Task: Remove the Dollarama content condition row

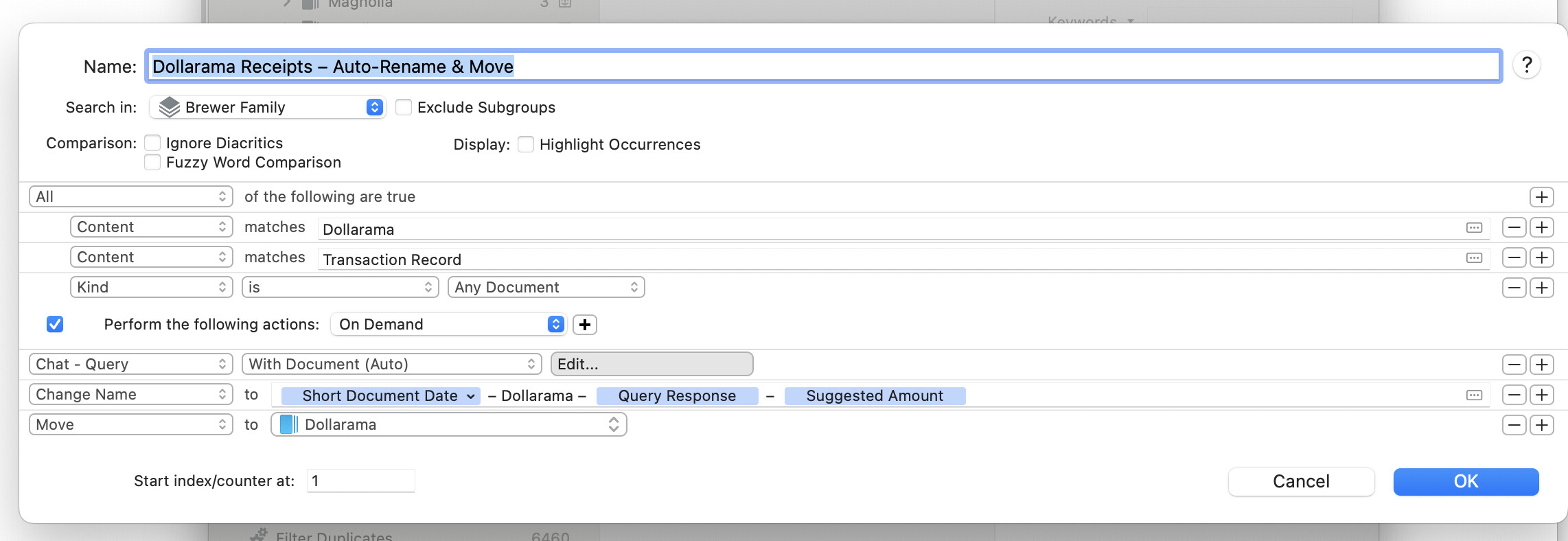Action: pyautogui.click(x=1514, y=227)
